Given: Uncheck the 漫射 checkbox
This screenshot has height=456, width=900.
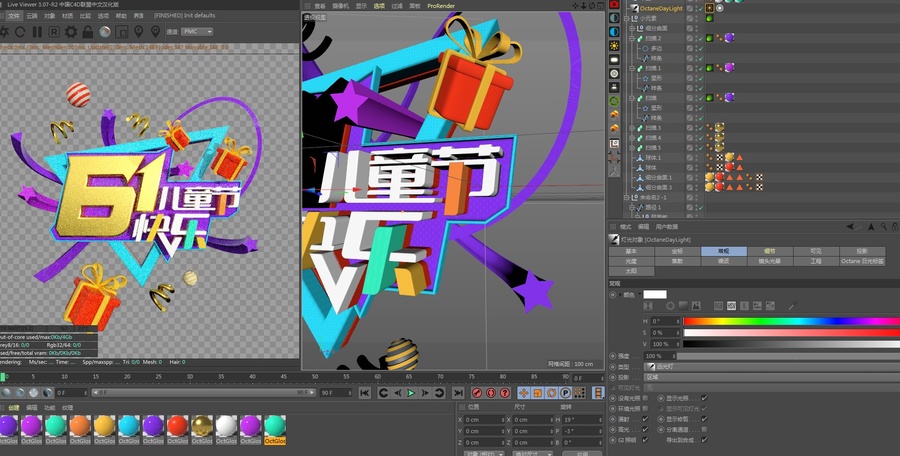Looking at the screenshot, I should click(x=645, y=419).
